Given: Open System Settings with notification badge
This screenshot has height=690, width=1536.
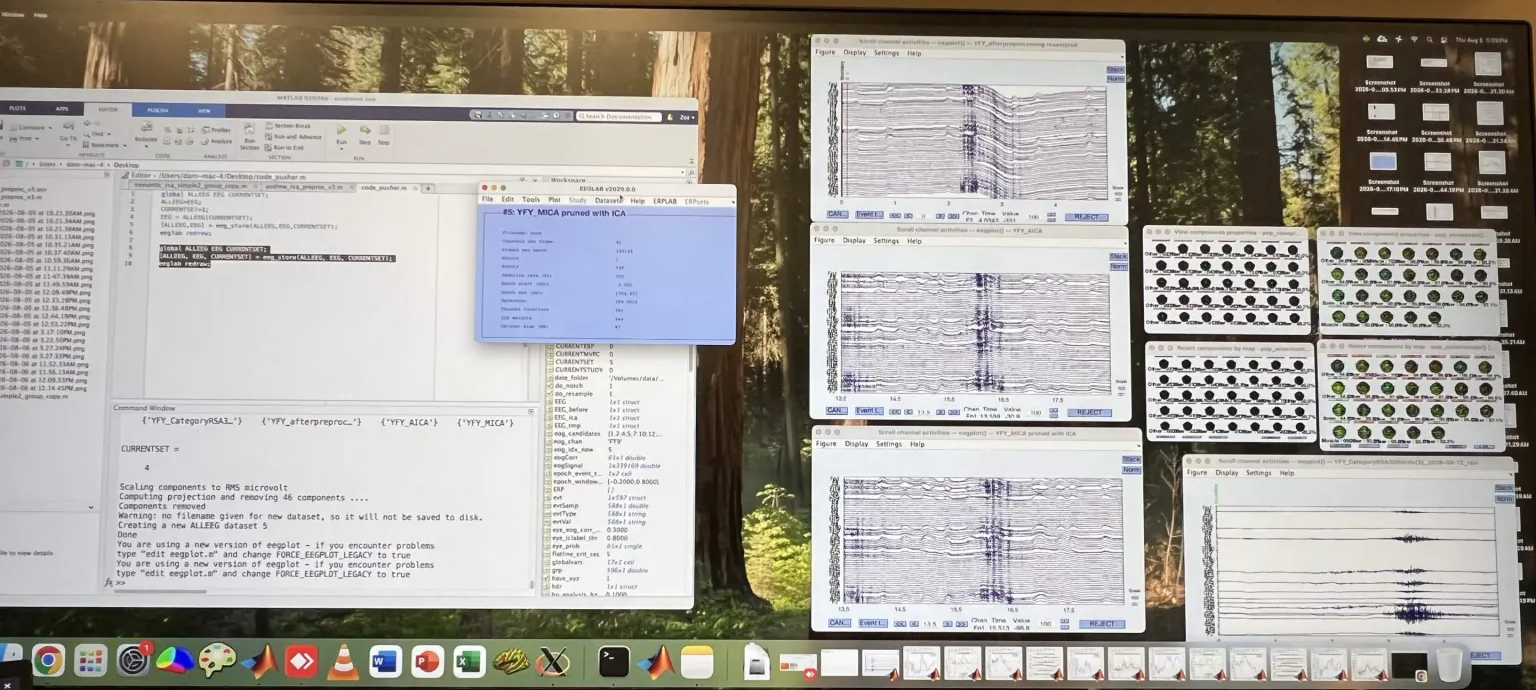Looking at the screenshot, I should coord(133,660).
